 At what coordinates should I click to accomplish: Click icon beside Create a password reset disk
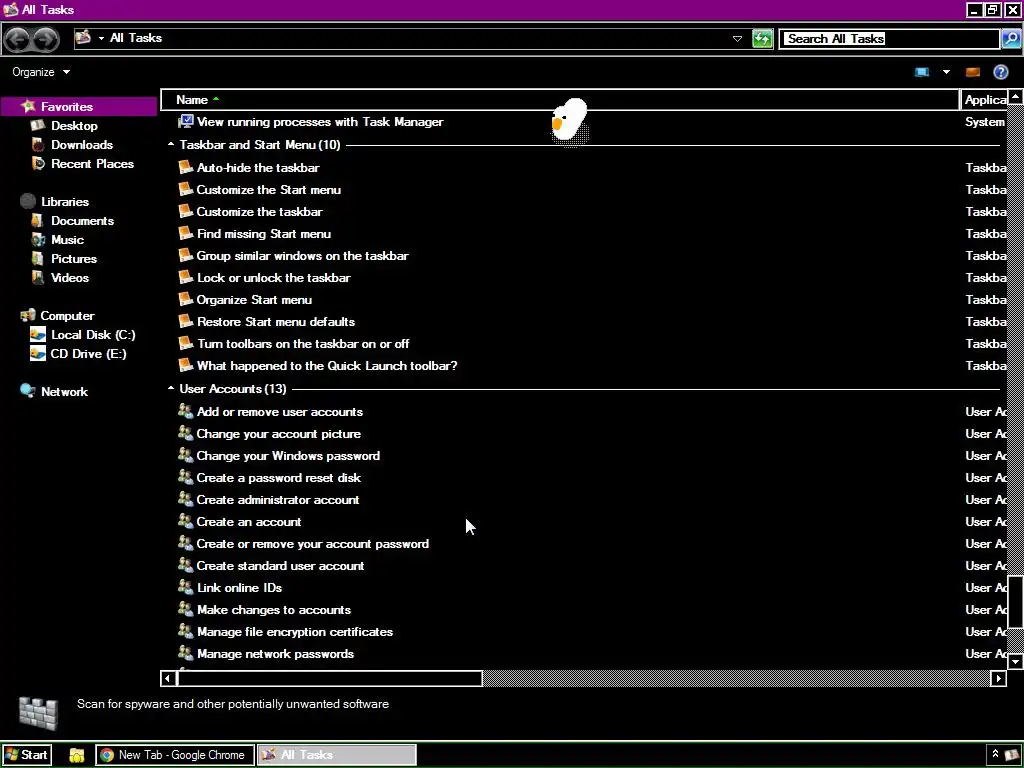pos(186,477)
